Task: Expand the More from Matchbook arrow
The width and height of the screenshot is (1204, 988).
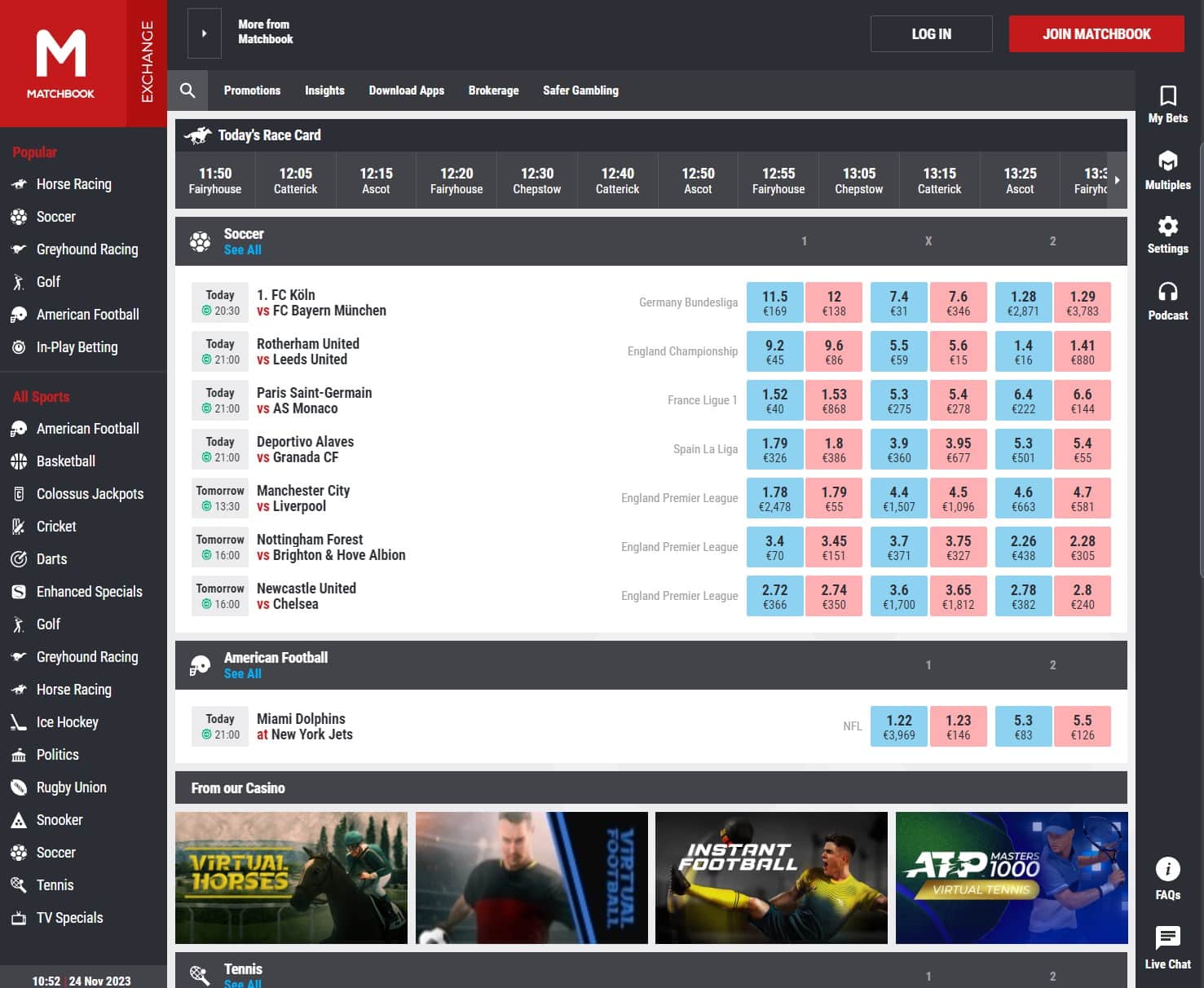Action: [x=204, y=33]
